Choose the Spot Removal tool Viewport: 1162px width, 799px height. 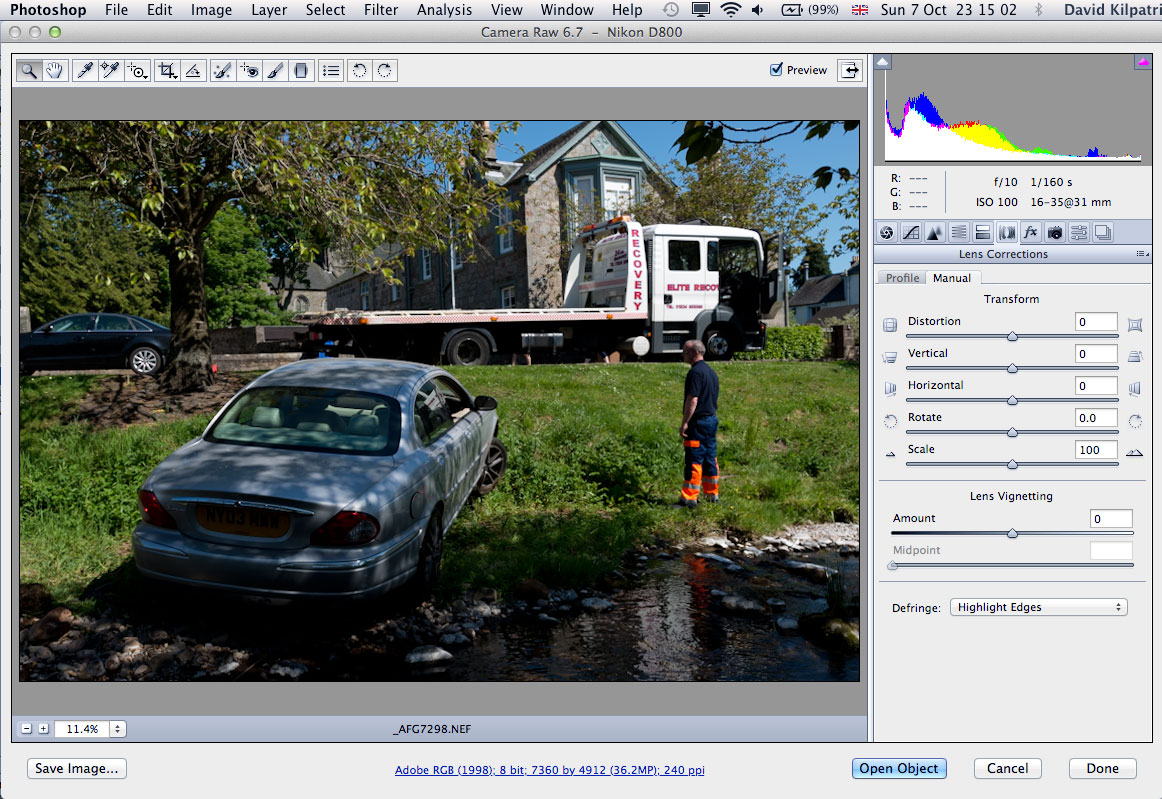(222, 70)
